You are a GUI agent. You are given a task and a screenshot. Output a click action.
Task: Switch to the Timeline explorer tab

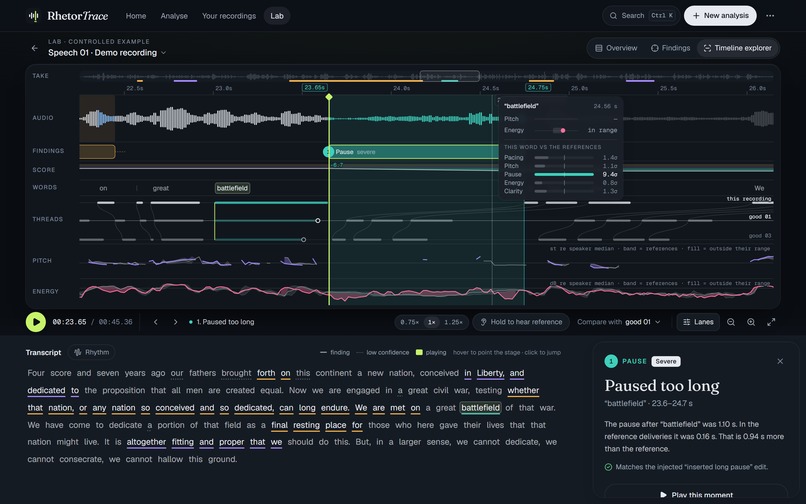(x=738, y=48)
